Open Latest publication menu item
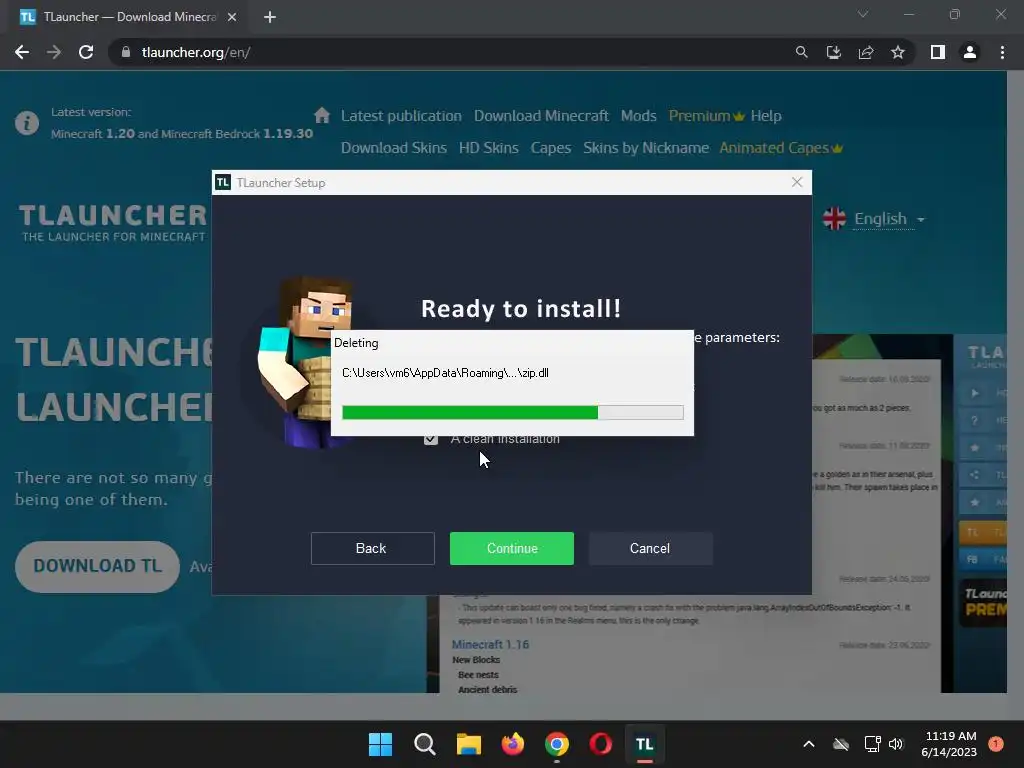The height and width of the screenshot is (768, 1024). tap(401, 116)
